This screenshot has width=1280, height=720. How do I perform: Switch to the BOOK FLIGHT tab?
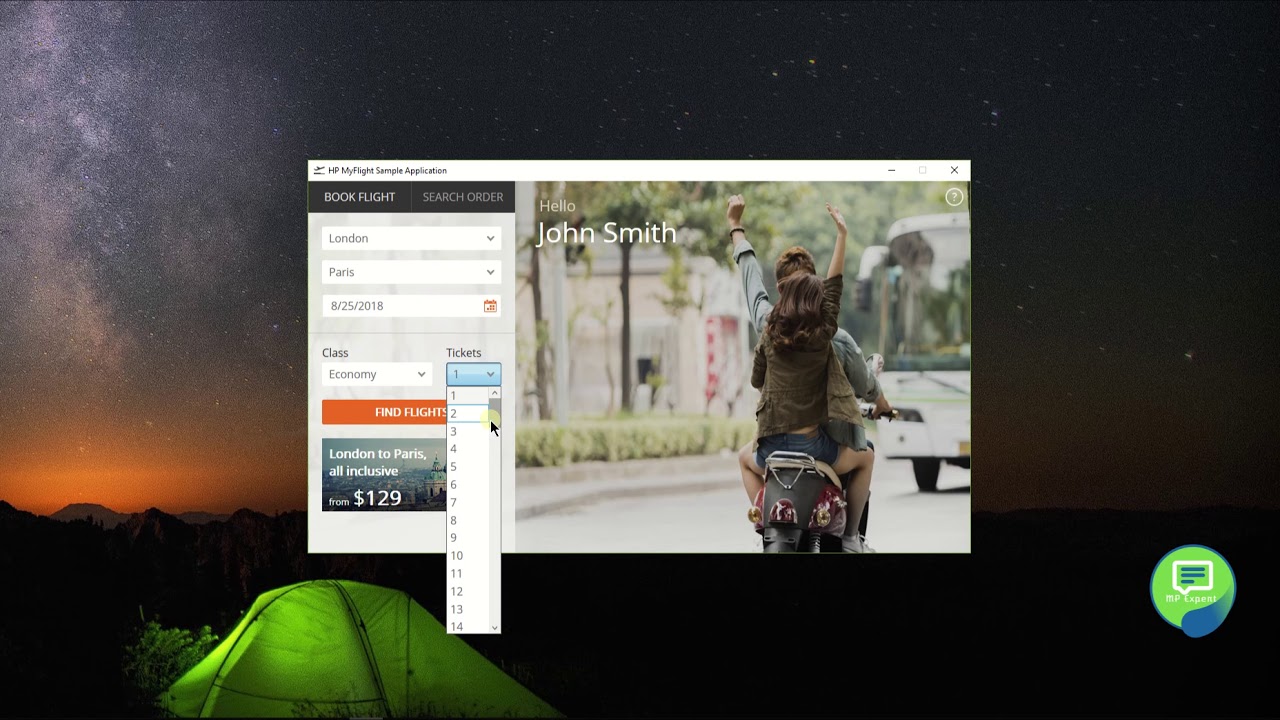359,197
